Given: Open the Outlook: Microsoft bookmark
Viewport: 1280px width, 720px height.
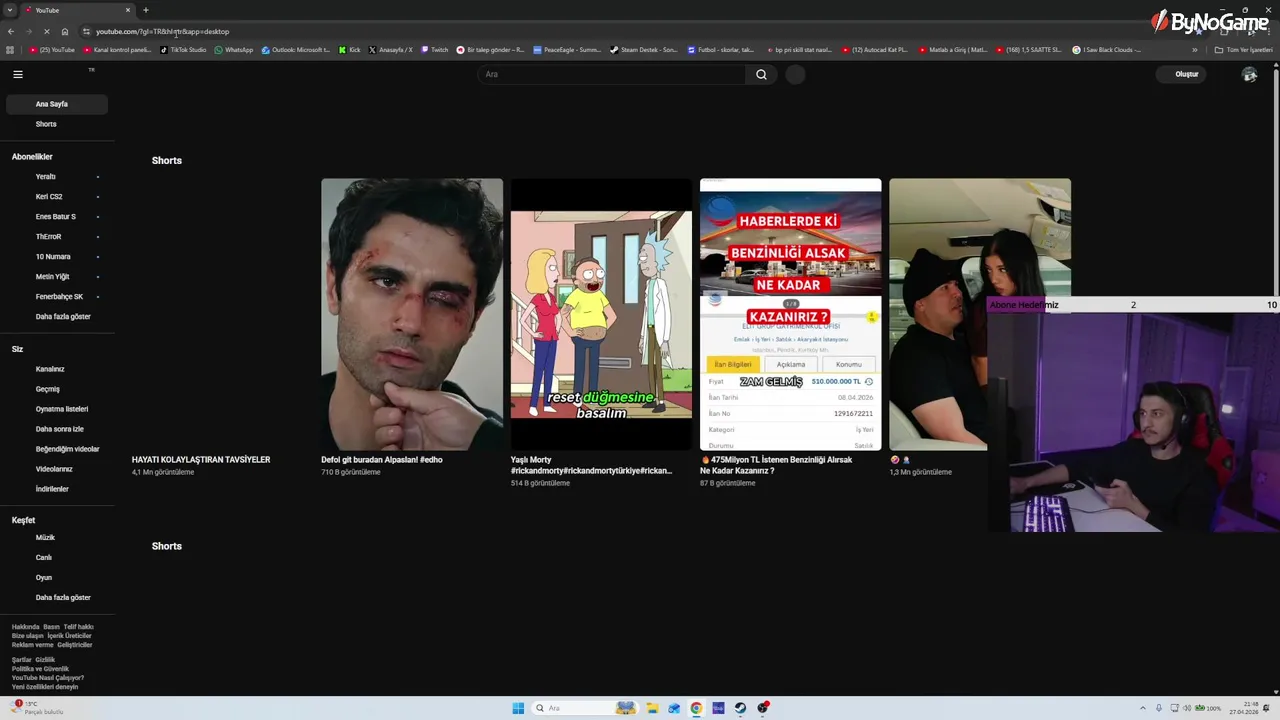Looking at the screenshot, I should click(x=296, y=49).
